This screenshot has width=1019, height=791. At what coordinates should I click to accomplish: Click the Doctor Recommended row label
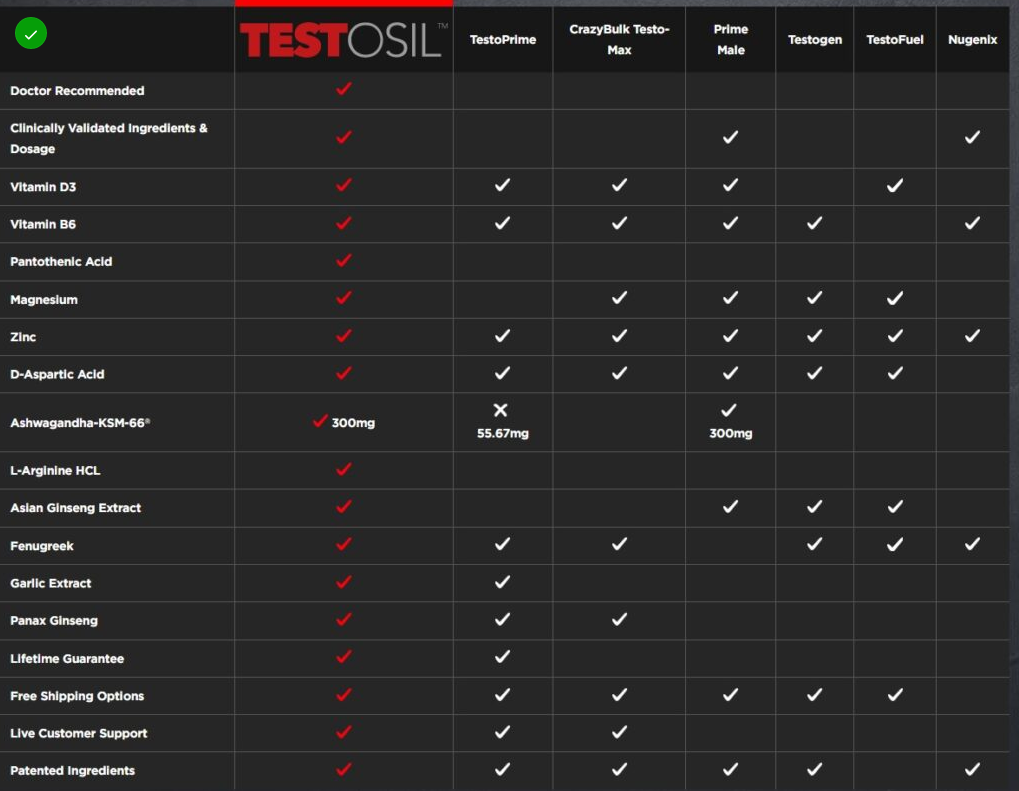[77, 90]
